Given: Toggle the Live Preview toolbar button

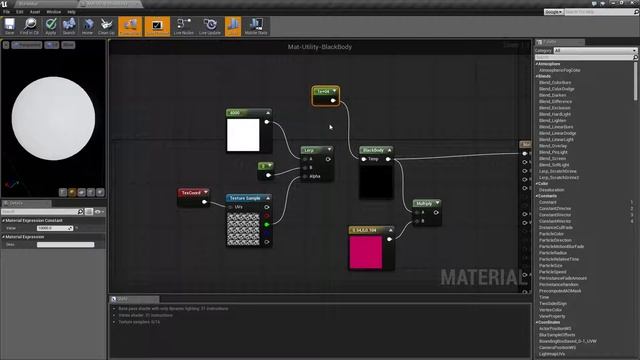Looking at the screenshot, I should (x=157, y=26).
